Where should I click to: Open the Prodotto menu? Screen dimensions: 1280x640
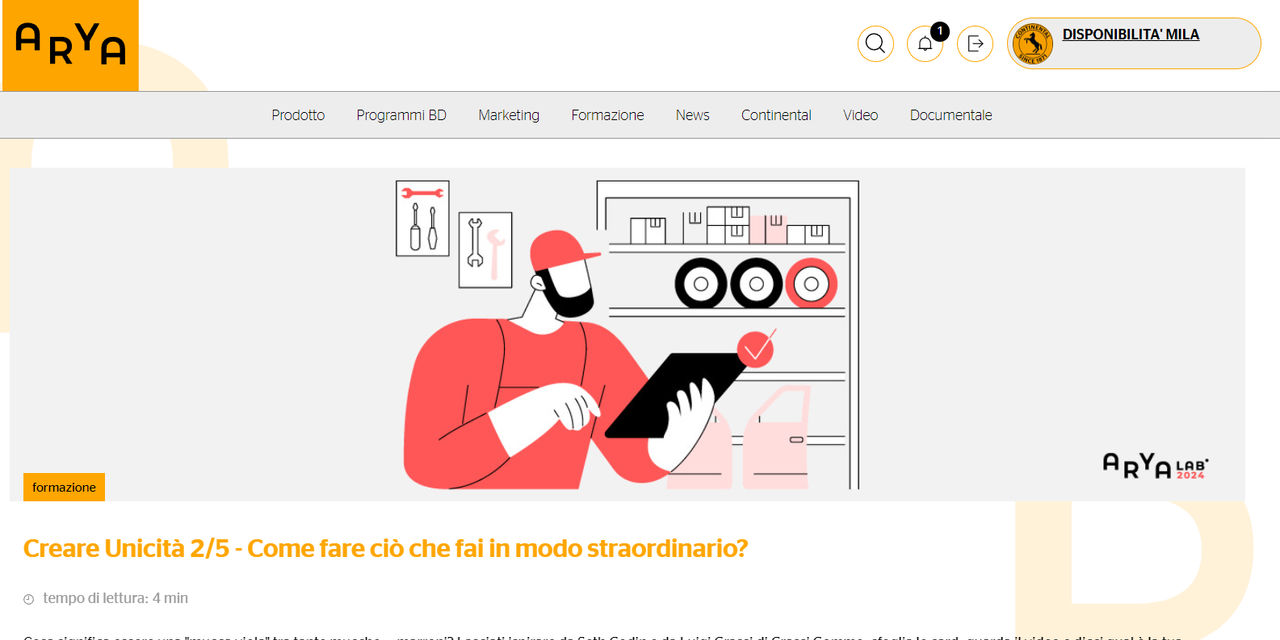pyautogui.click(x=298, y=115)
